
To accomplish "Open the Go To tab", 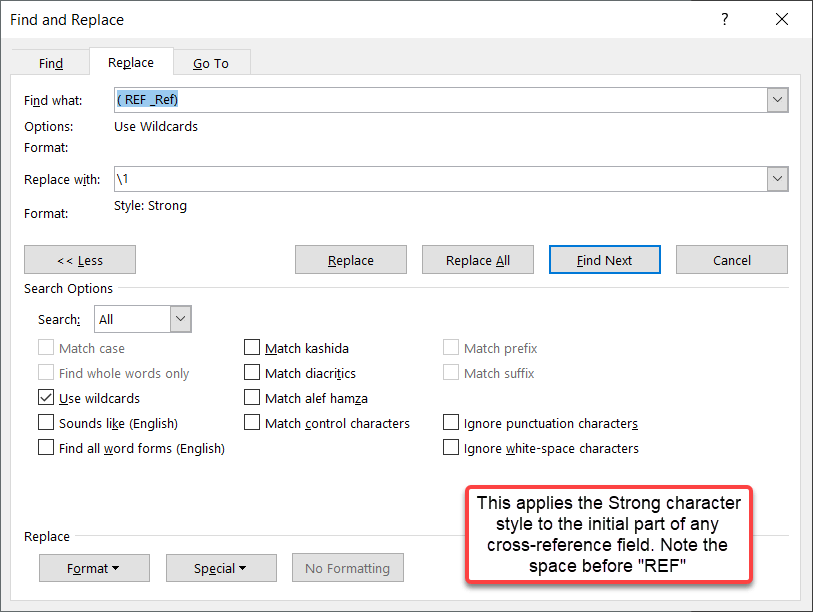I will [x=211, y=63].
